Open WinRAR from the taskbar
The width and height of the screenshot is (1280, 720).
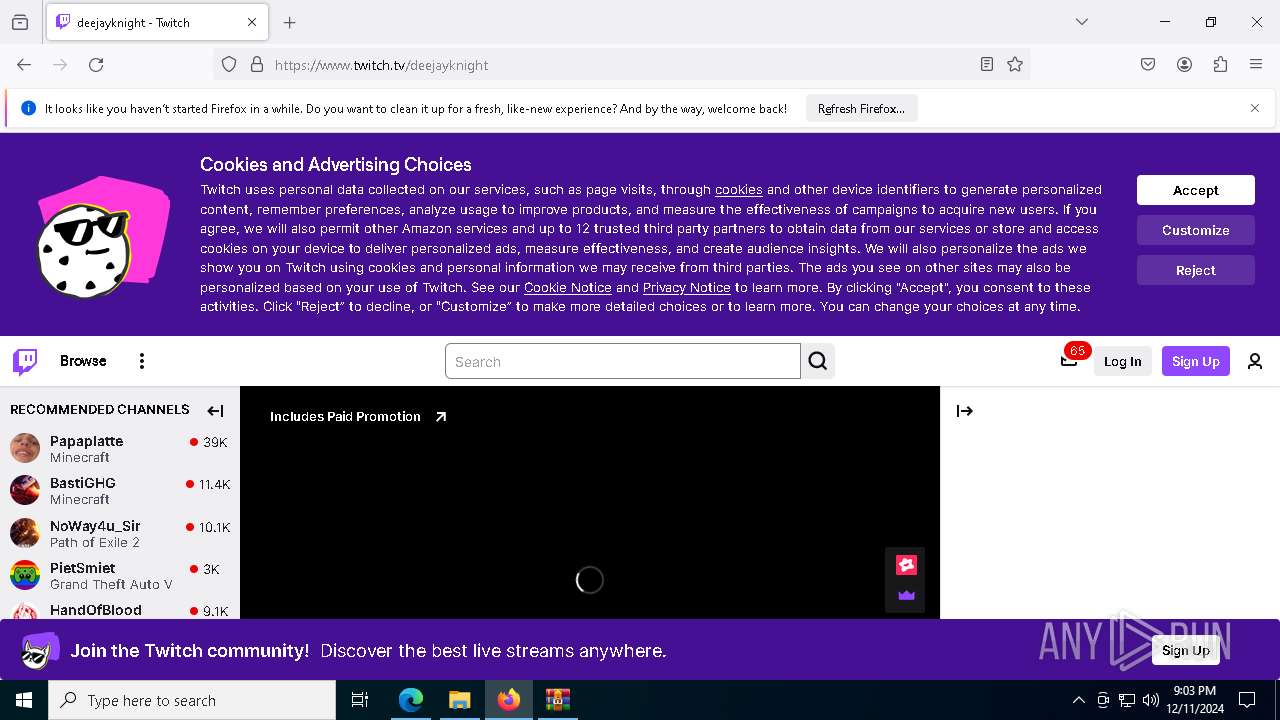click(x=557, y=700)
